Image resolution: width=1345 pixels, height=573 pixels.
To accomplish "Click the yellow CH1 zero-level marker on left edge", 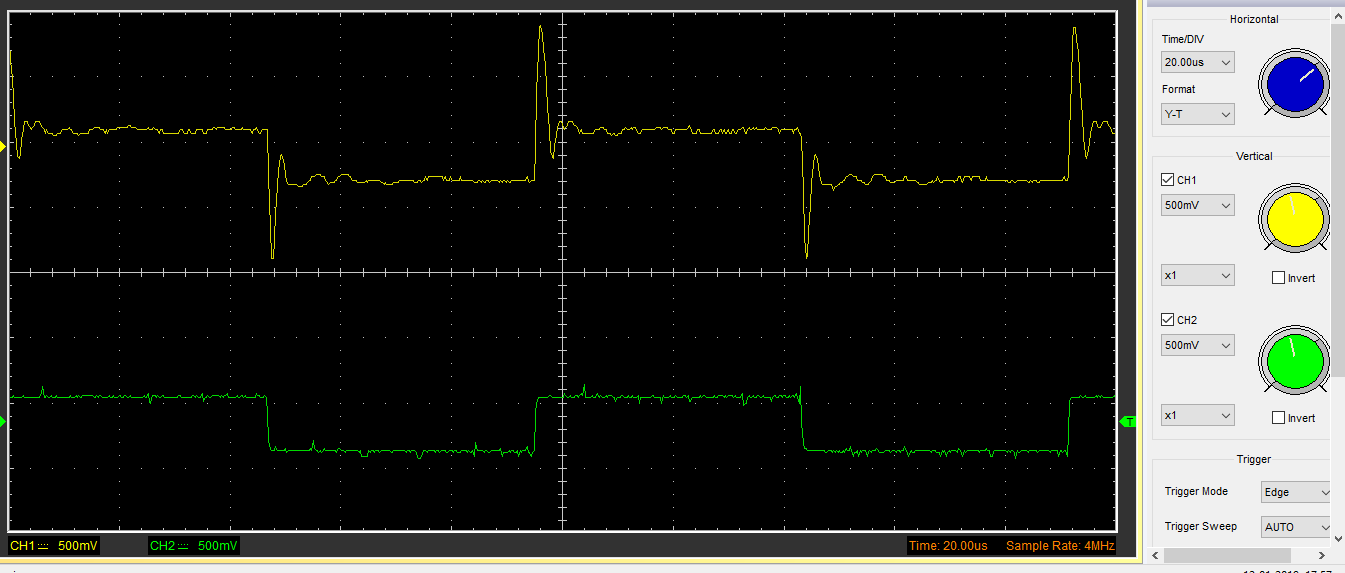I will point(3,148).
